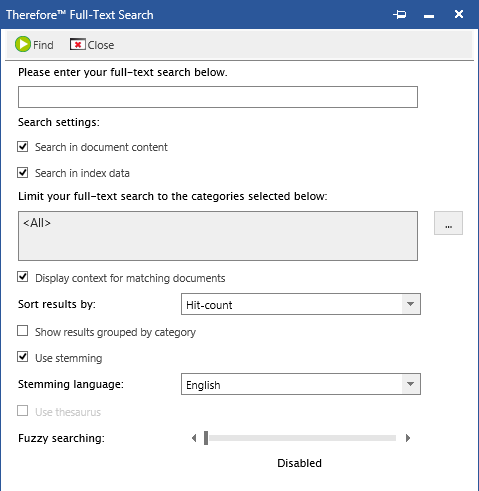The image size is (479, 491).
Task: Click the Fuzzy searching: label
Action: [61, 438]
